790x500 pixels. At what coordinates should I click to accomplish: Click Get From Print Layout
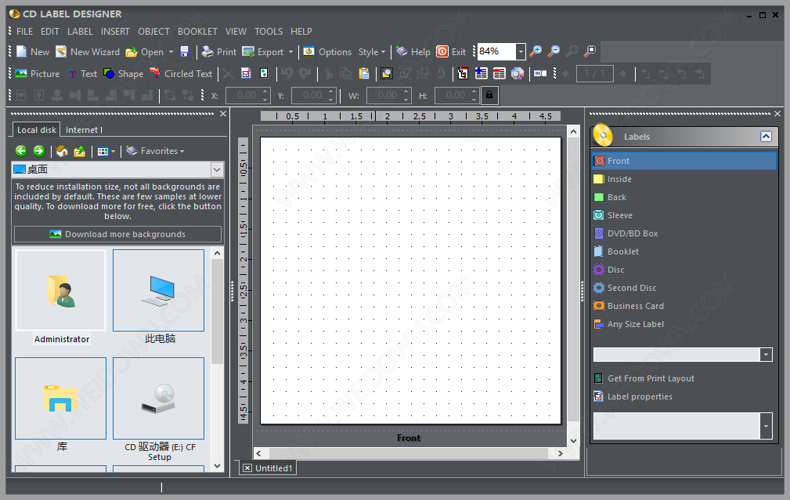click(x=650, y=379)
